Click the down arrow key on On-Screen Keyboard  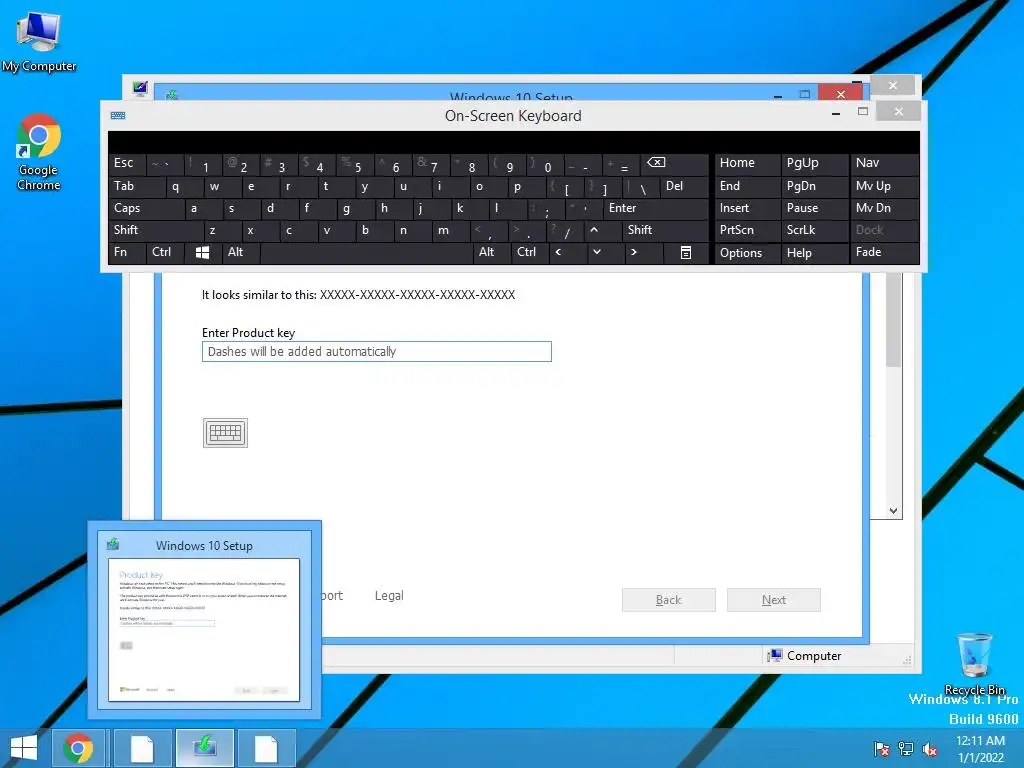(x=605, y=253)
